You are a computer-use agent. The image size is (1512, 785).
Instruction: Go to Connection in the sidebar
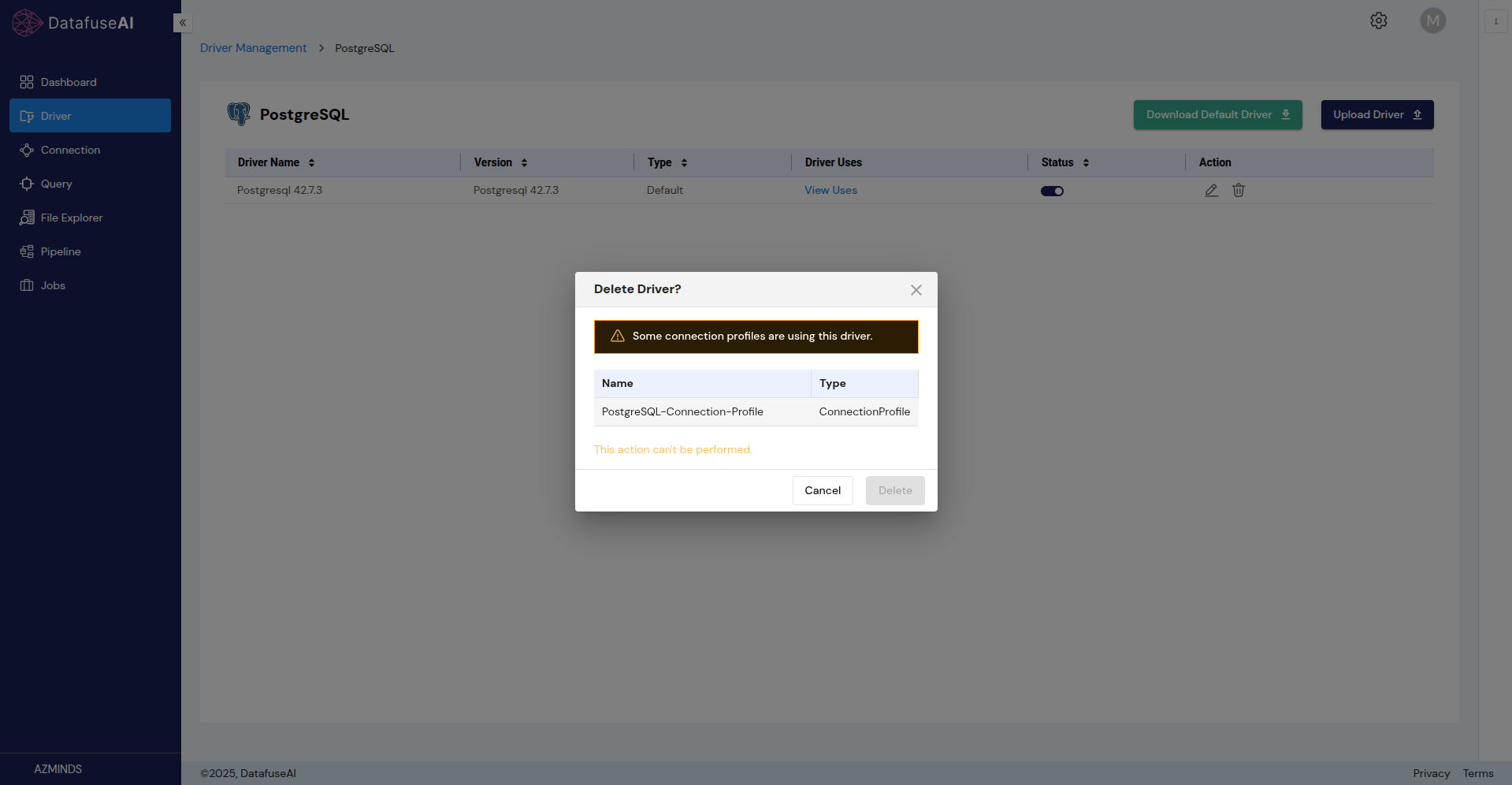(70, 150)
